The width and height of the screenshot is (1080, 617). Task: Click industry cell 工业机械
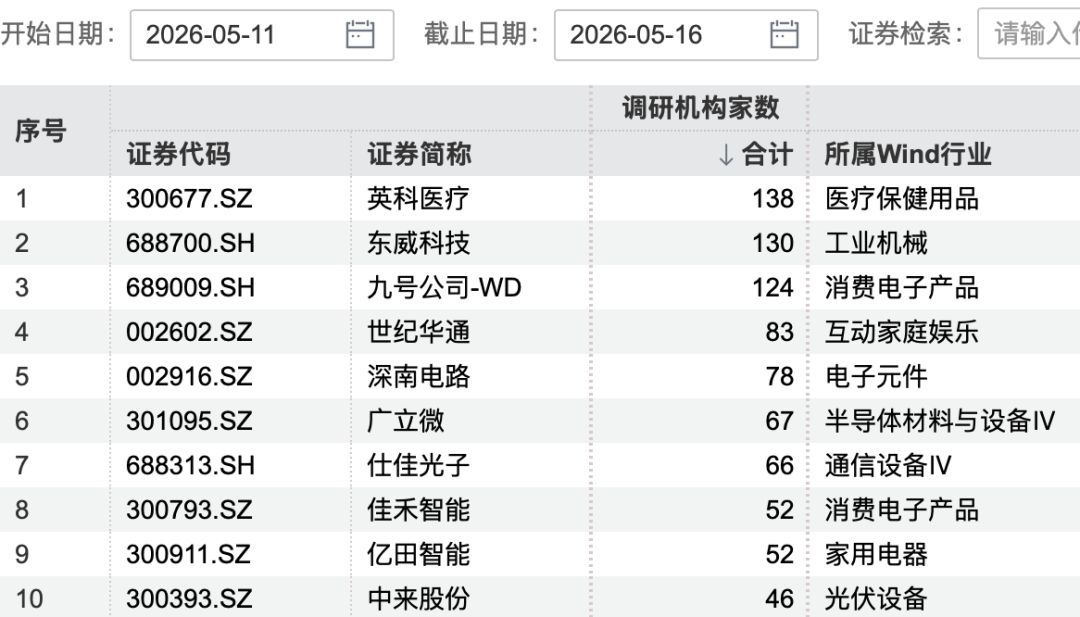tap(876, 243)
